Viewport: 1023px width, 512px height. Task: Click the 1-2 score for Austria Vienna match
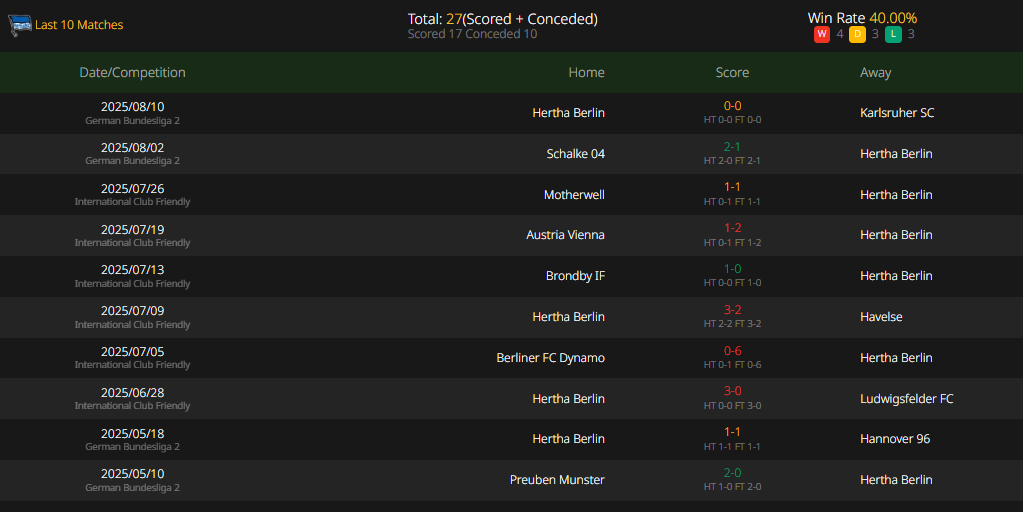point(732,228)
